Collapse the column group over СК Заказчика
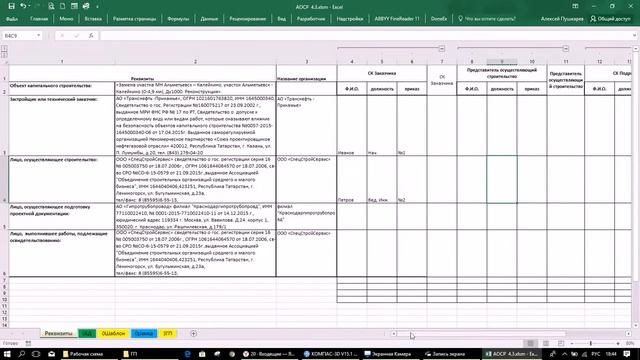The height and width of the screenshot is (360, 640). click(x=442, y=49)
